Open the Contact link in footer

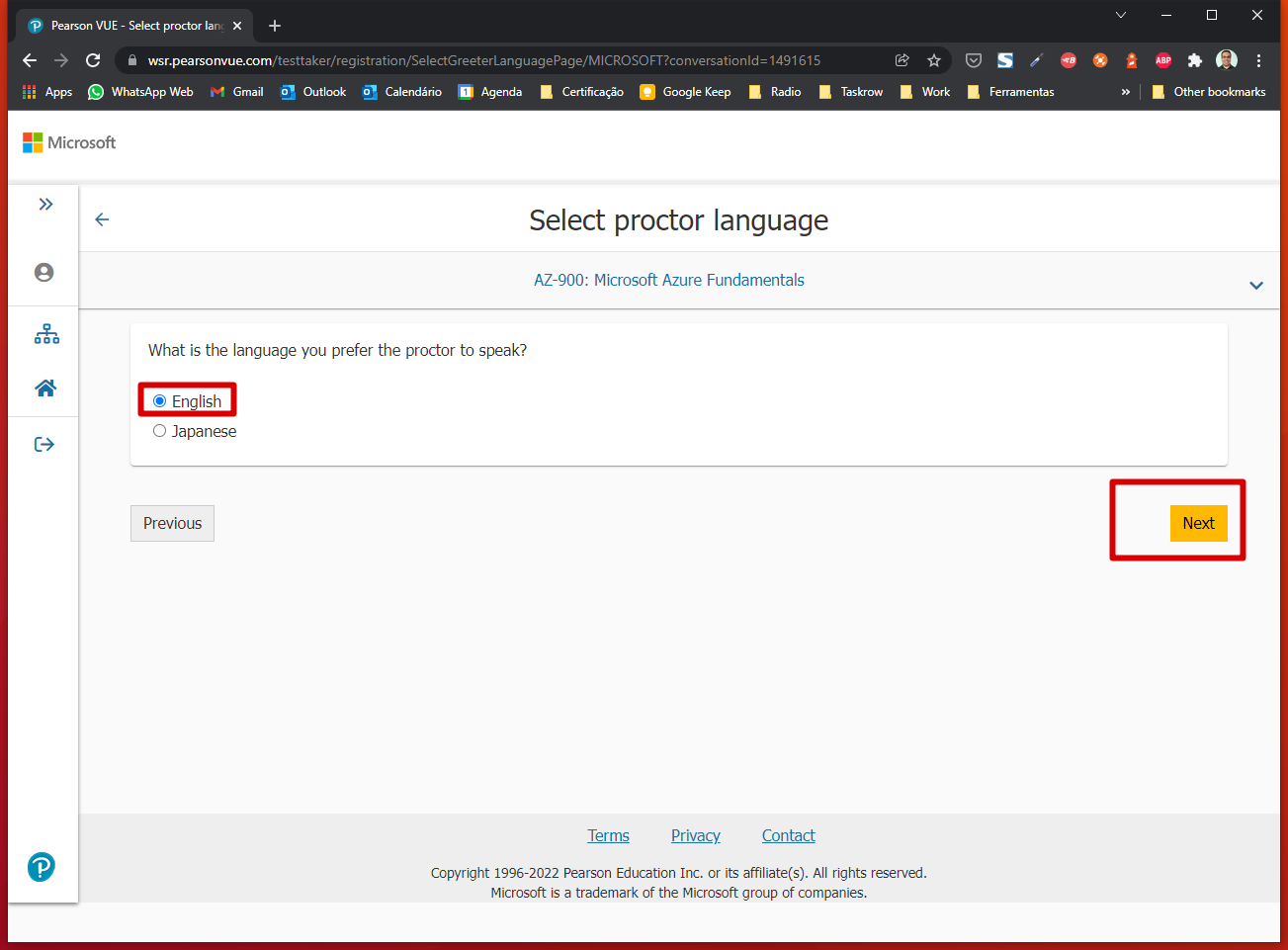click(789, 835)
